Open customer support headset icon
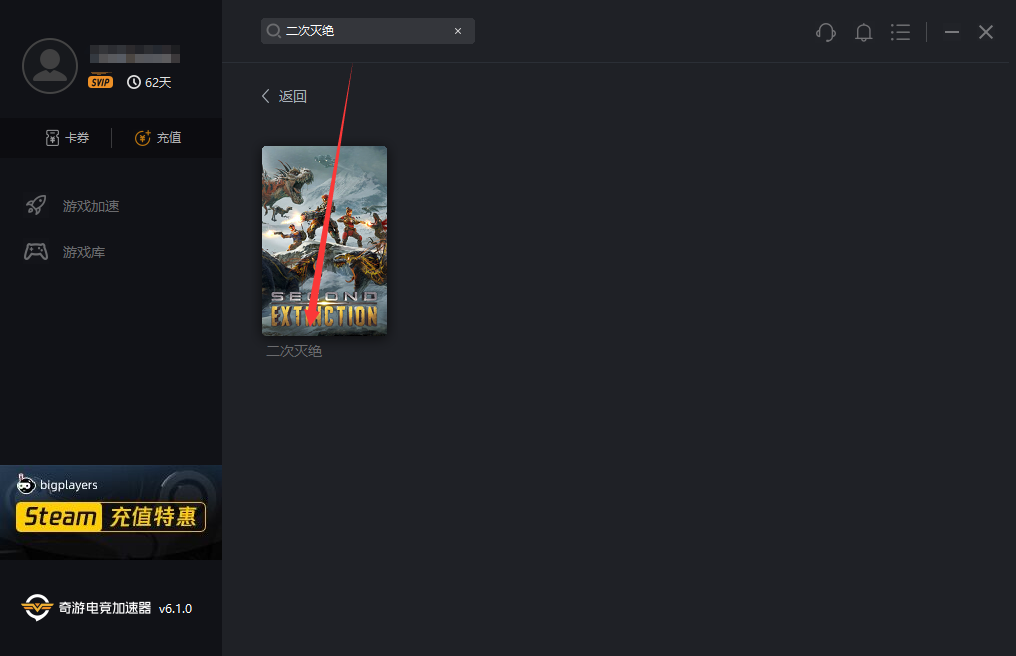1016x656 pixels. [x=826, y=32]
